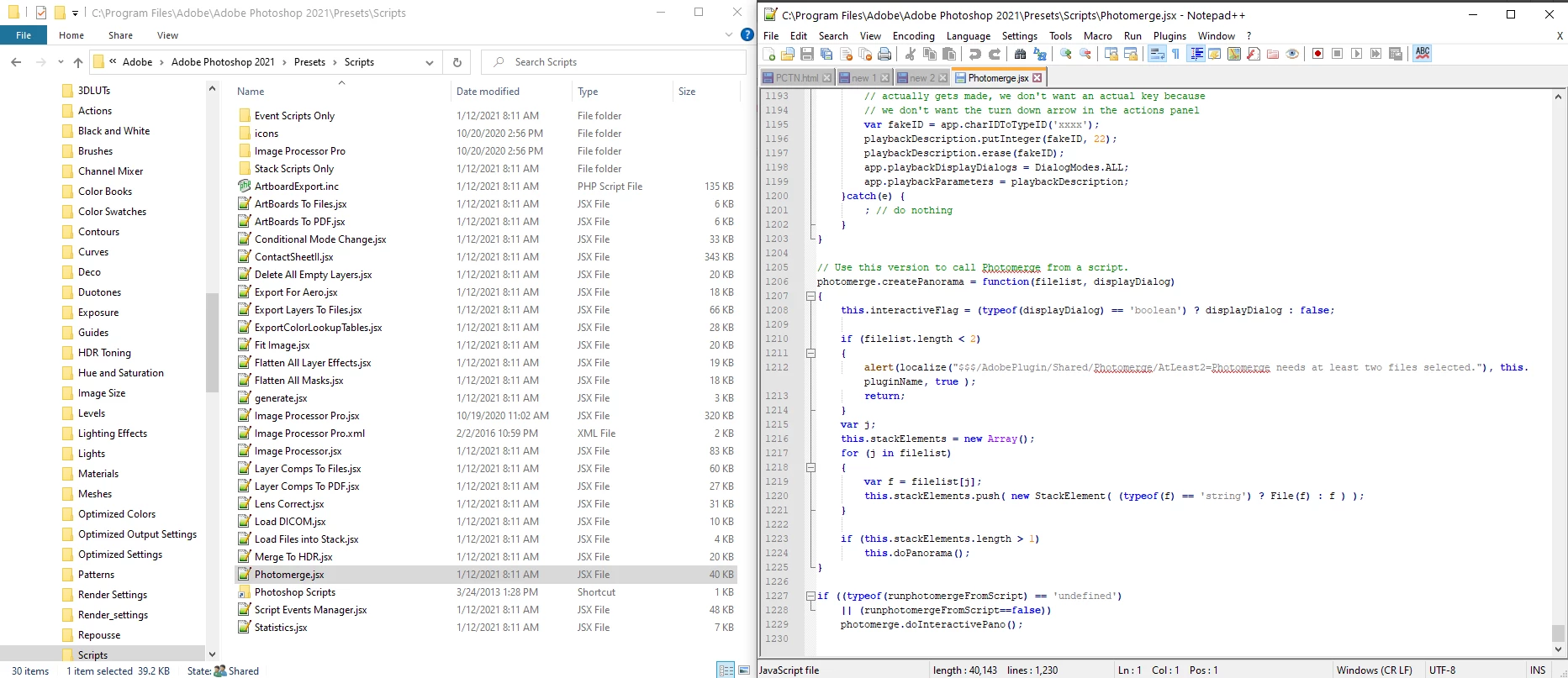1568x678 pixels.
Task: Click the Close All documents toolbar icon
Action: point(865,54)
